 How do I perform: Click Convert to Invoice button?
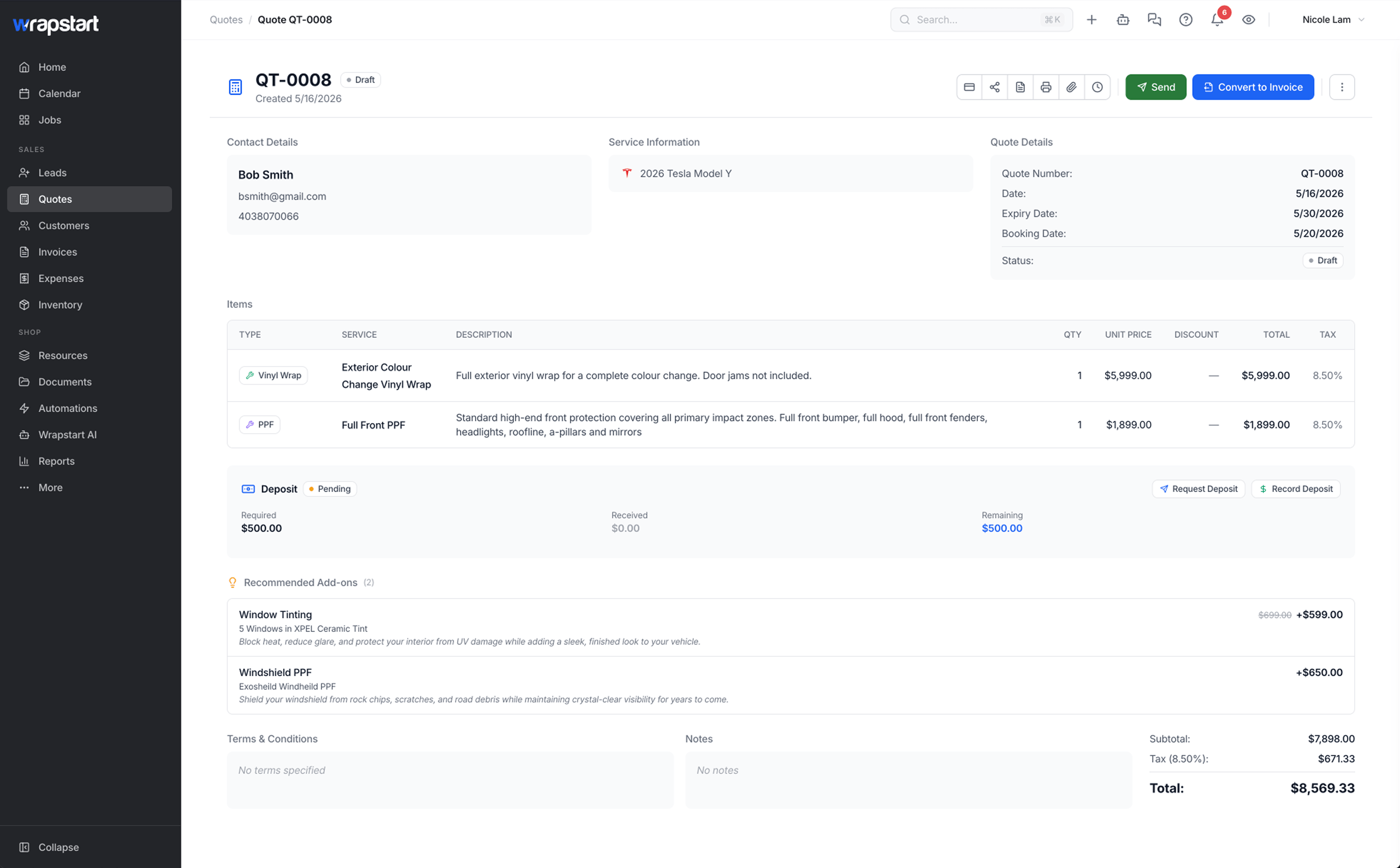[1253, 87]
